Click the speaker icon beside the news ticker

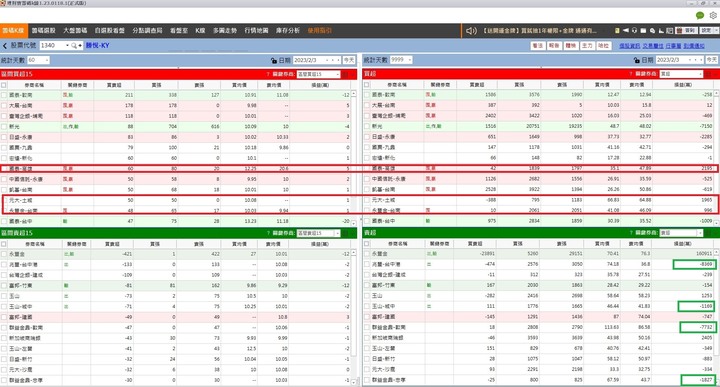pos(471,31)
